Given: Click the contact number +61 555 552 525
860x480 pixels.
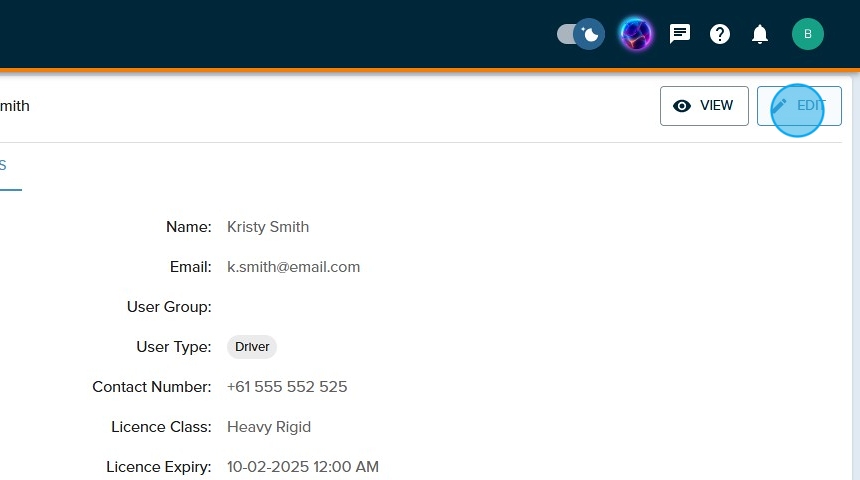Looking at the screenshot, I should click(287, 387).
